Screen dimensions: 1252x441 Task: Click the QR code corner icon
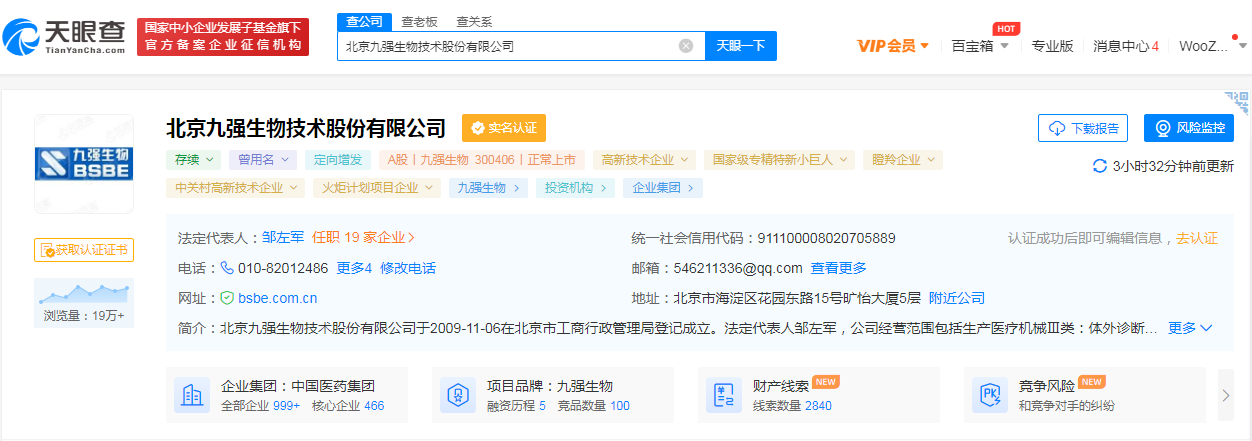click(x=1237, y=103)
